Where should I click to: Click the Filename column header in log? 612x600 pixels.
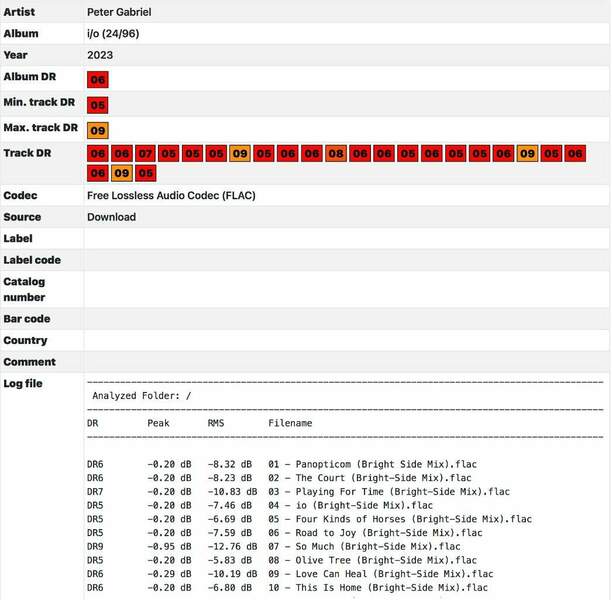pos(290,423)
